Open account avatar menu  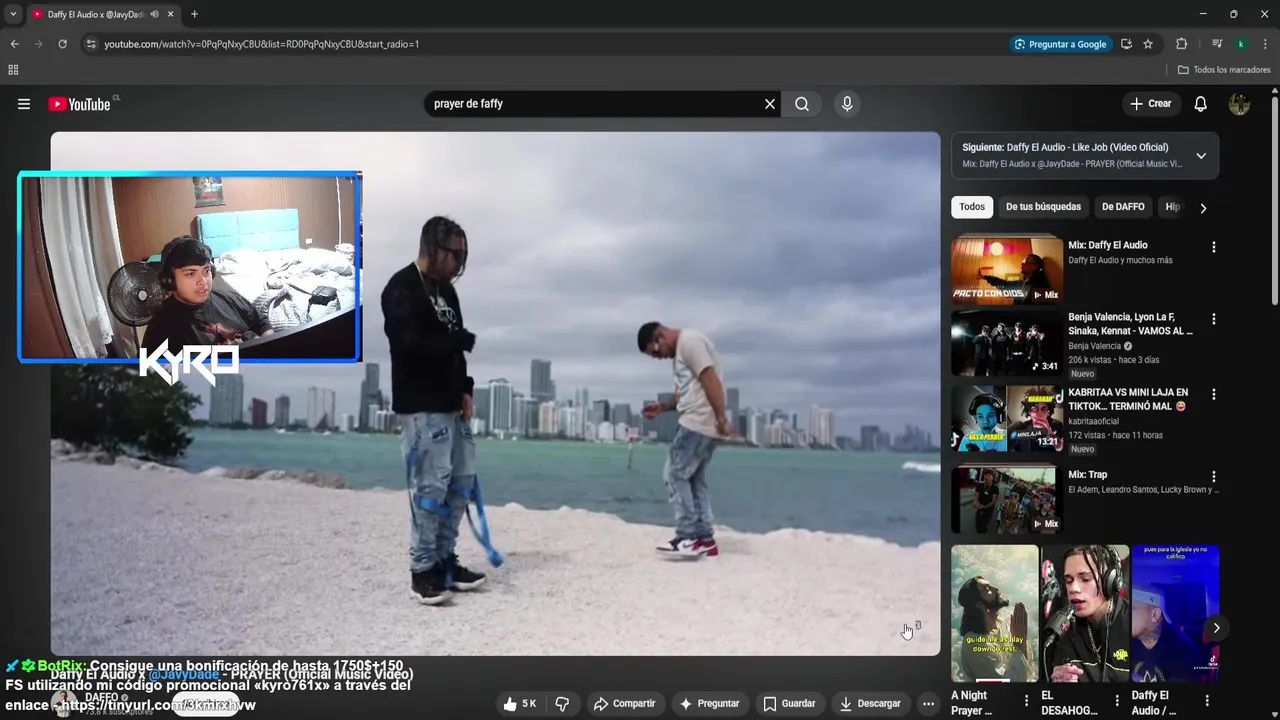[1239, 104]
